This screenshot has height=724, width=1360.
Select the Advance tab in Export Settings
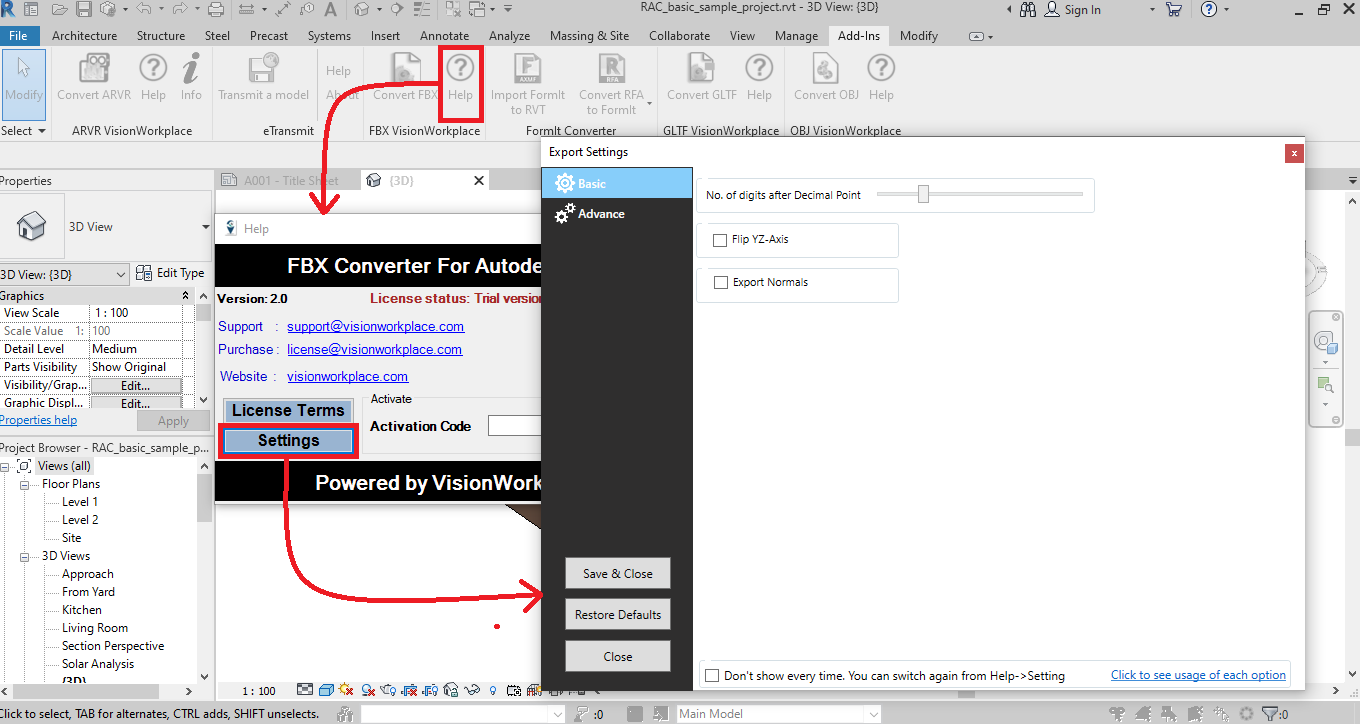(617, 214)
